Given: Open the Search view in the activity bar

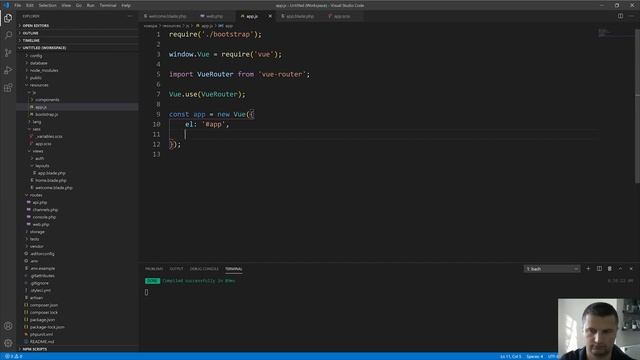Looking at the screenshot, I should (x=8, y=35).
